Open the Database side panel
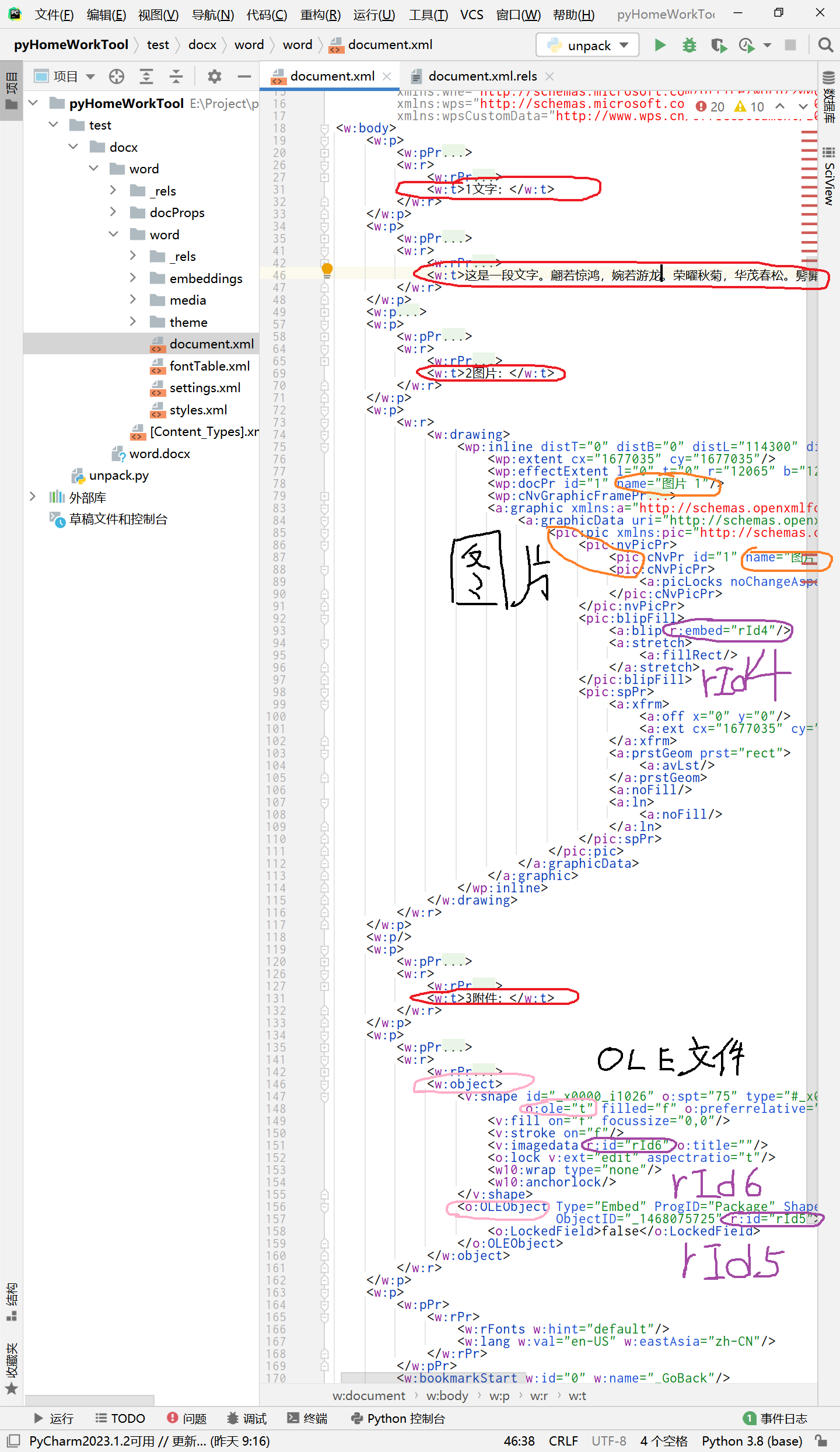 pyautogui.click(x=829, y=96)
